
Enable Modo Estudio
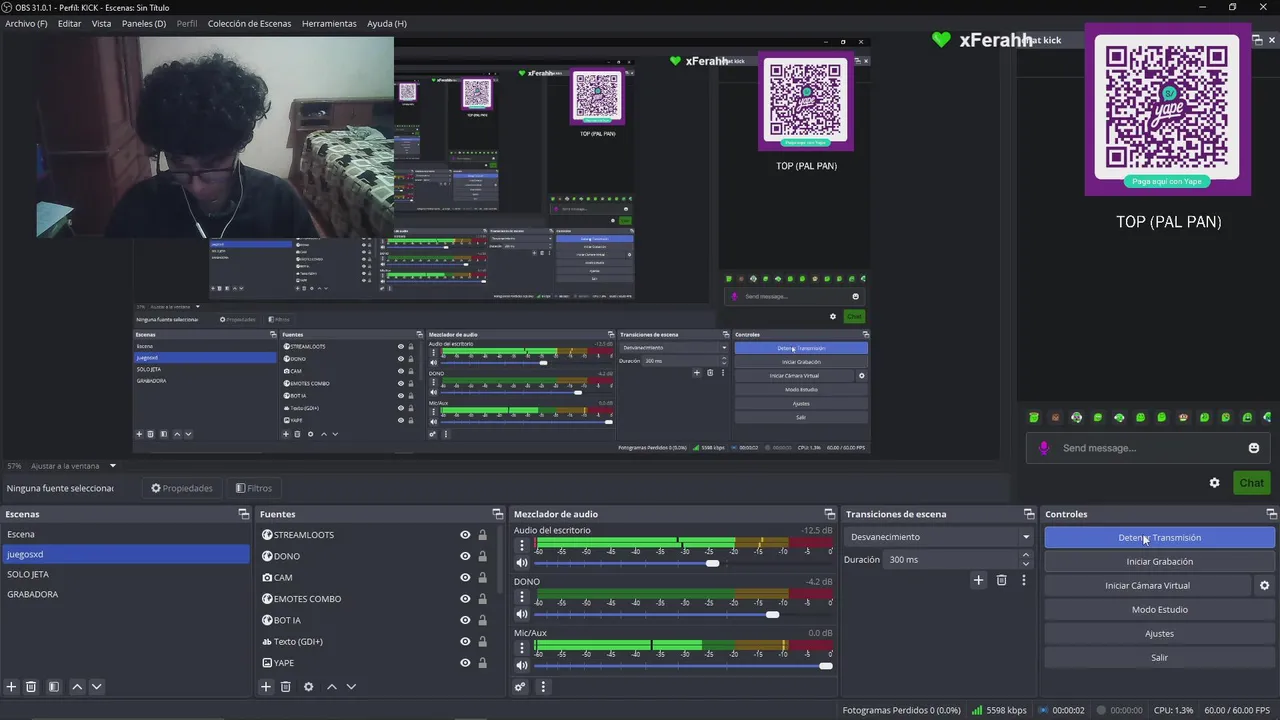(x=1160, y=610)
